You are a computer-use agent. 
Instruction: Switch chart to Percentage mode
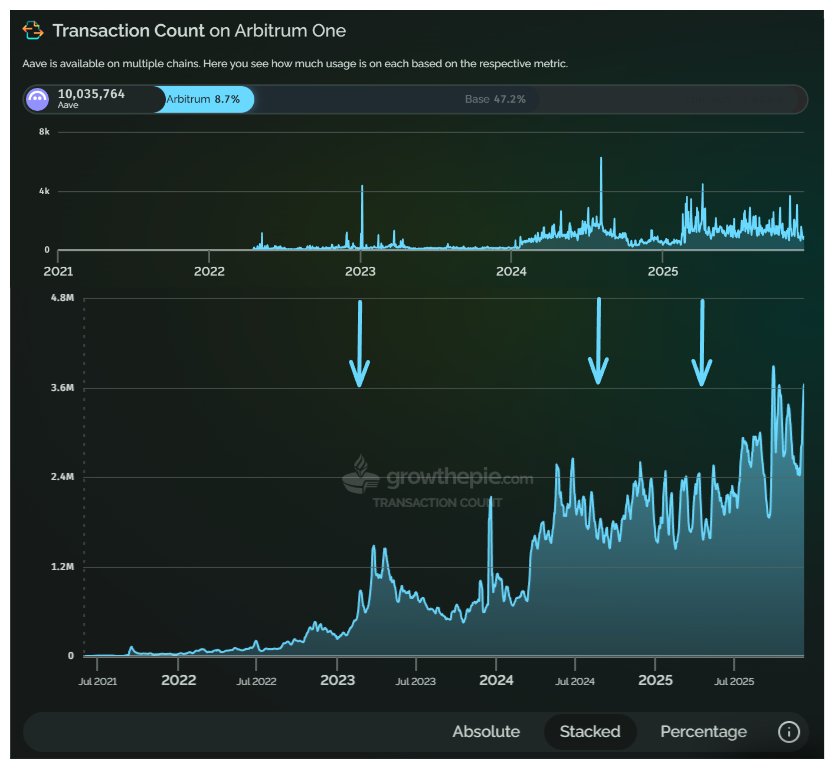[703, 732]
